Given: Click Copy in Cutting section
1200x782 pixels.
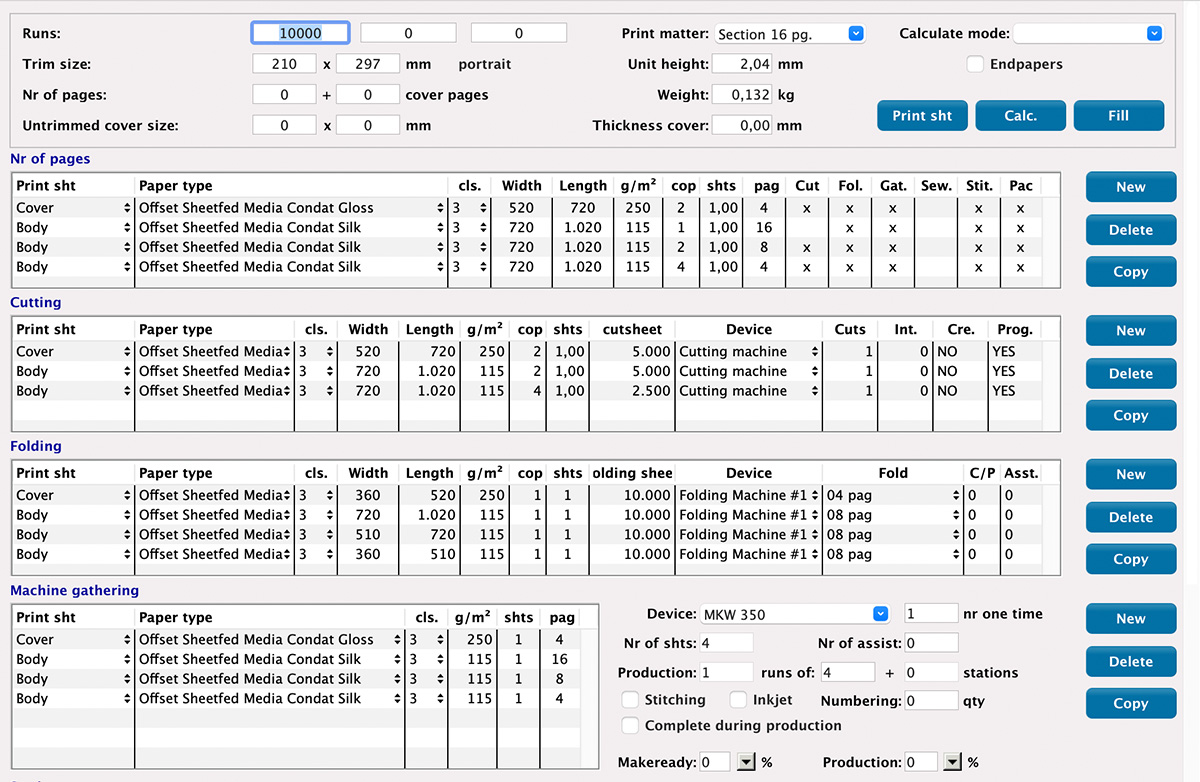Looking at the screenshot, I should point(1131,416).
